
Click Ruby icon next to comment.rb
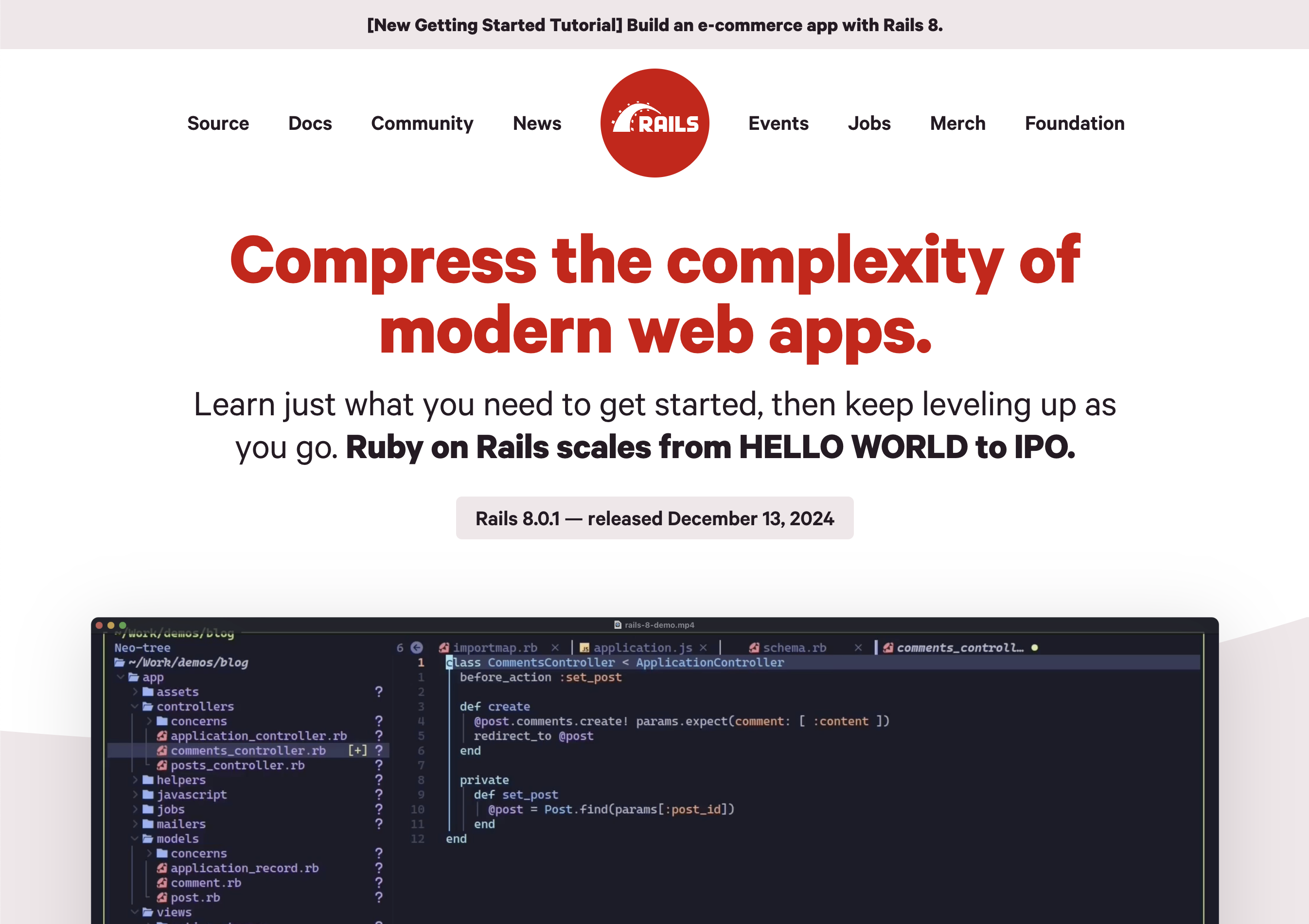pyautogui.click(x=162, y=882)
